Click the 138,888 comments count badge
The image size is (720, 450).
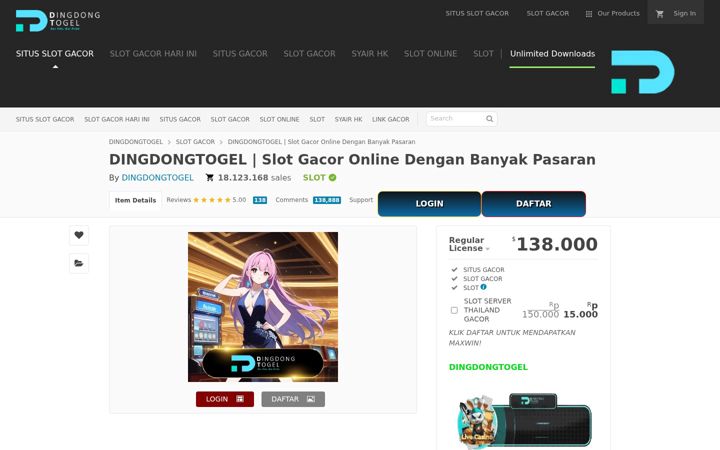[x=327, y=200]
